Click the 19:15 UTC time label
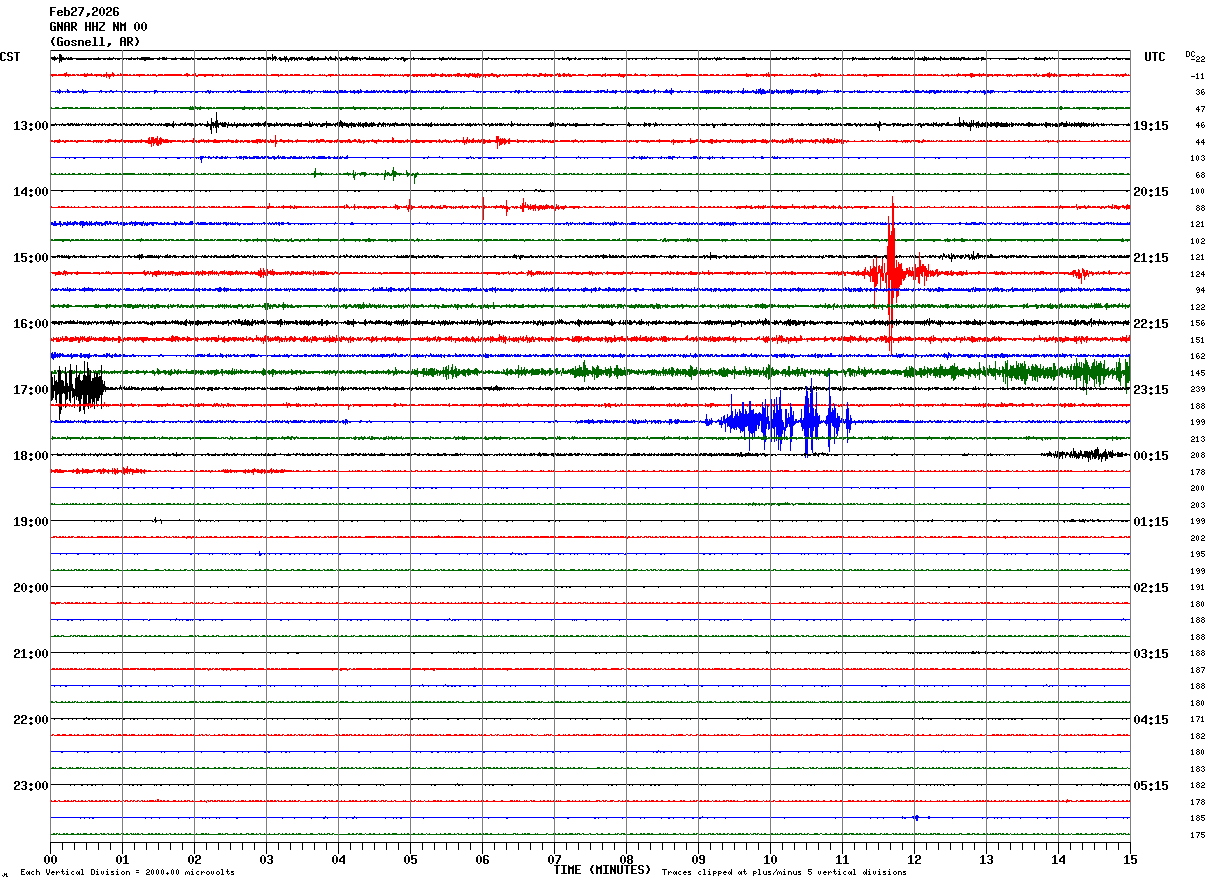The width and height of the screenshot is (1210, 886). click(1151, 126)
